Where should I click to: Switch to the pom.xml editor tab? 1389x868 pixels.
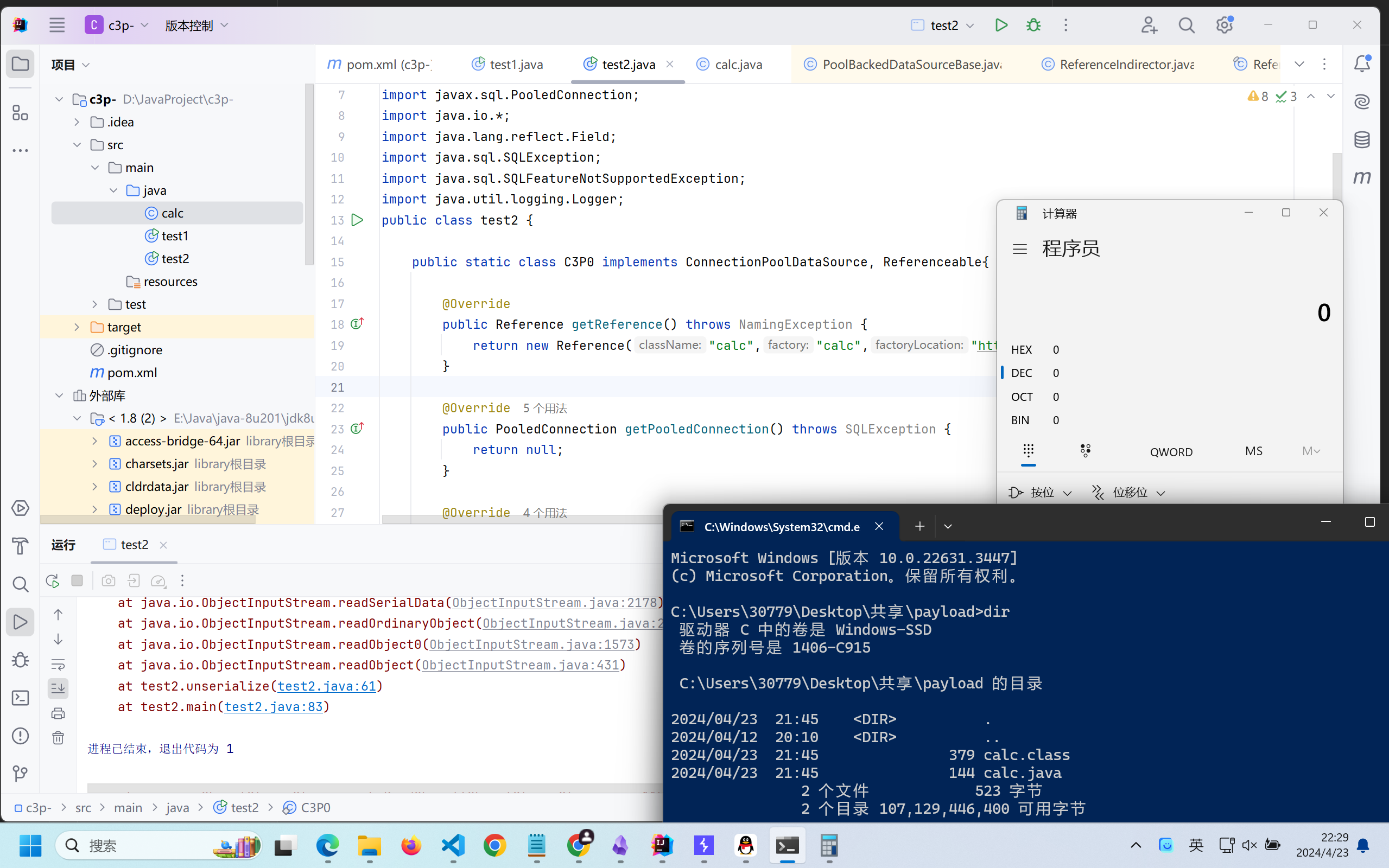pyautogui.click(x=379, y=65)
